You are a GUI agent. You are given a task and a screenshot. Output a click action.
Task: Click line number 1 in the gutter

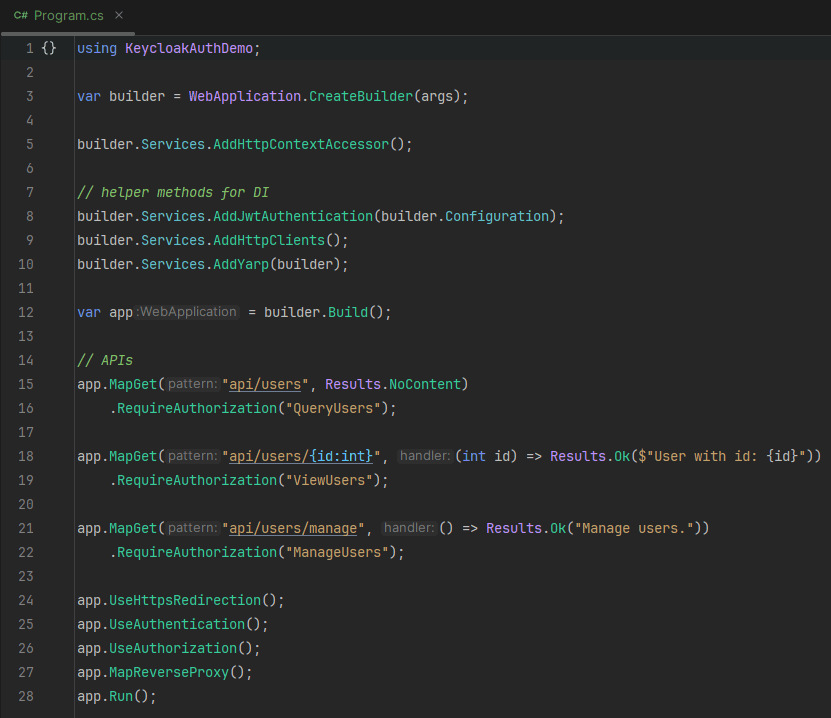pos(30,48)
